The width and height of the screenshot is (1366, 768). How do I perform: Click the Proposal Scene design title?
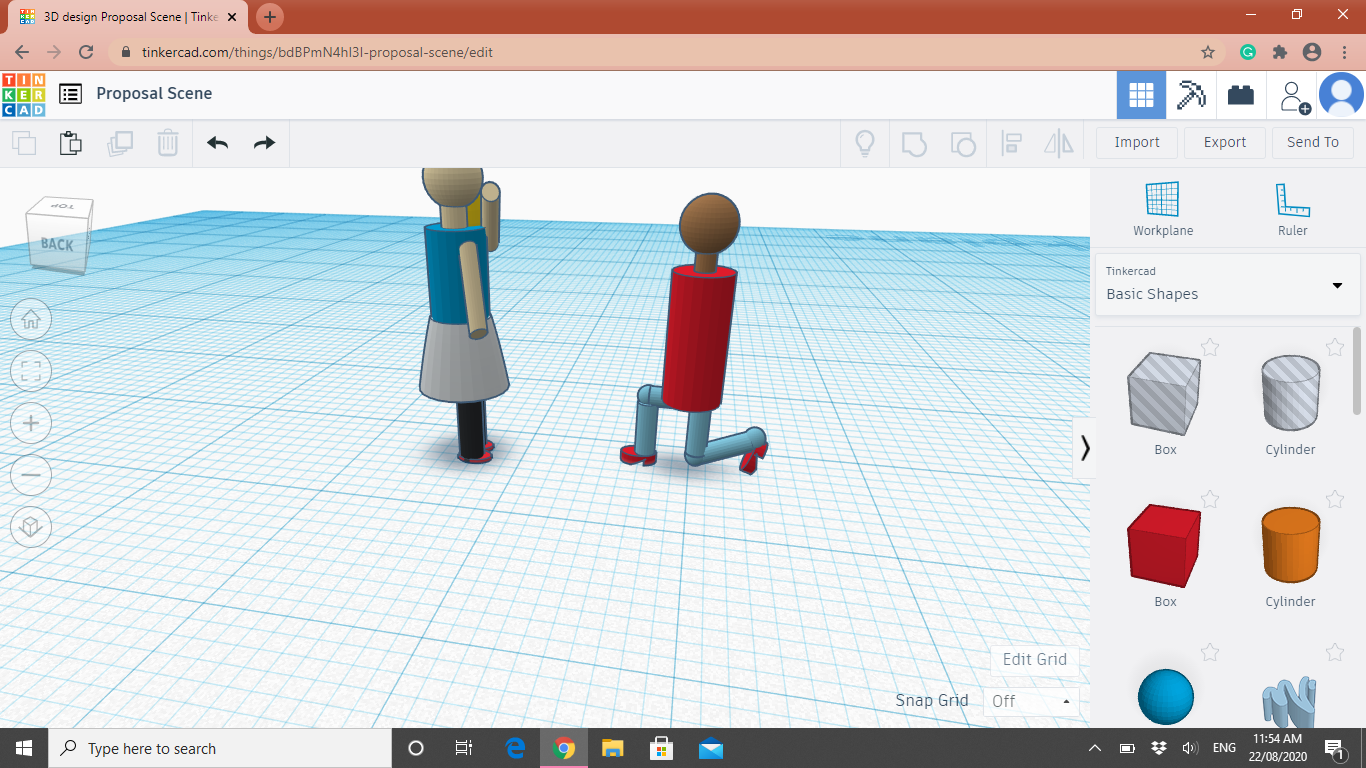point(154,93)
